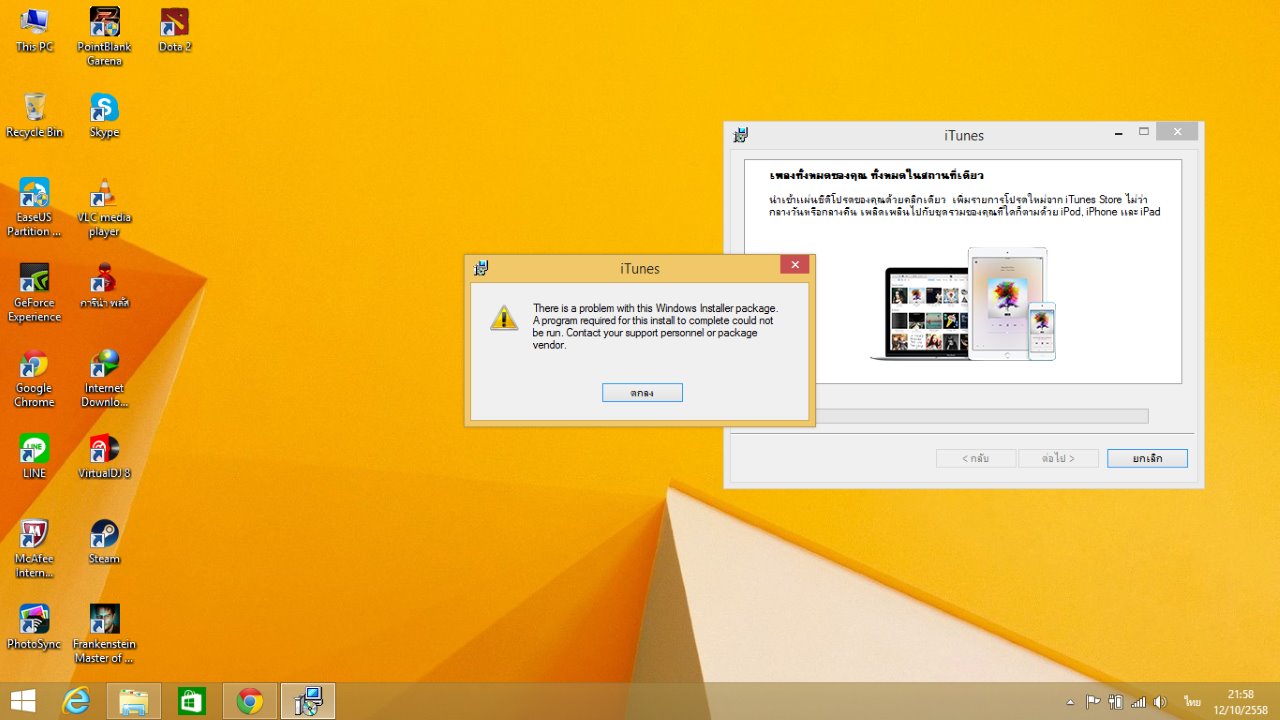Click the Skype desktop shortcut
The height and width of the screenshot is (720, 1280).
[x=104, y=115]
